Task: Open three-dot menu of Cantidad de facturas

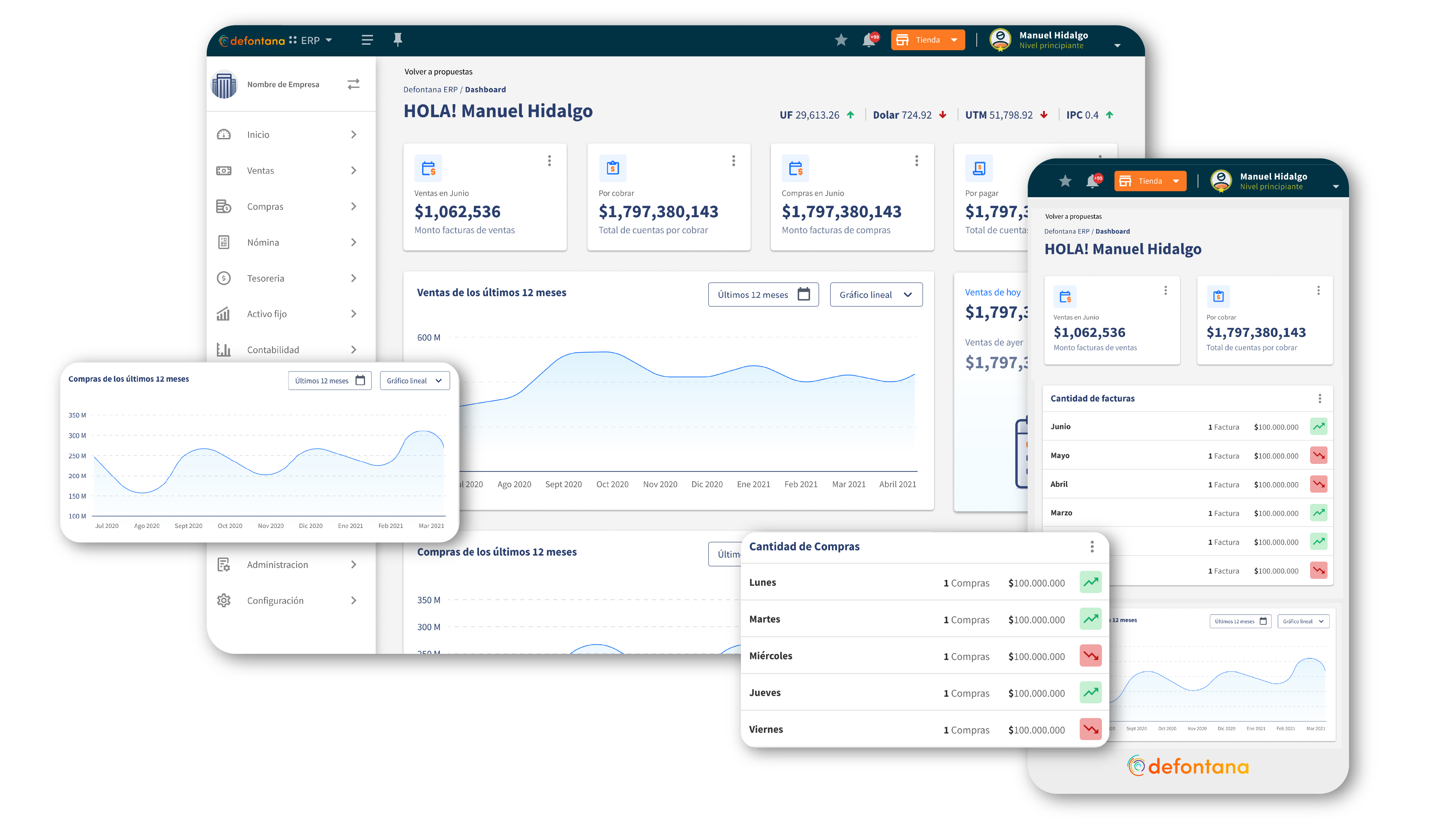Action: pyautogui.click(x=1319, y=398)
